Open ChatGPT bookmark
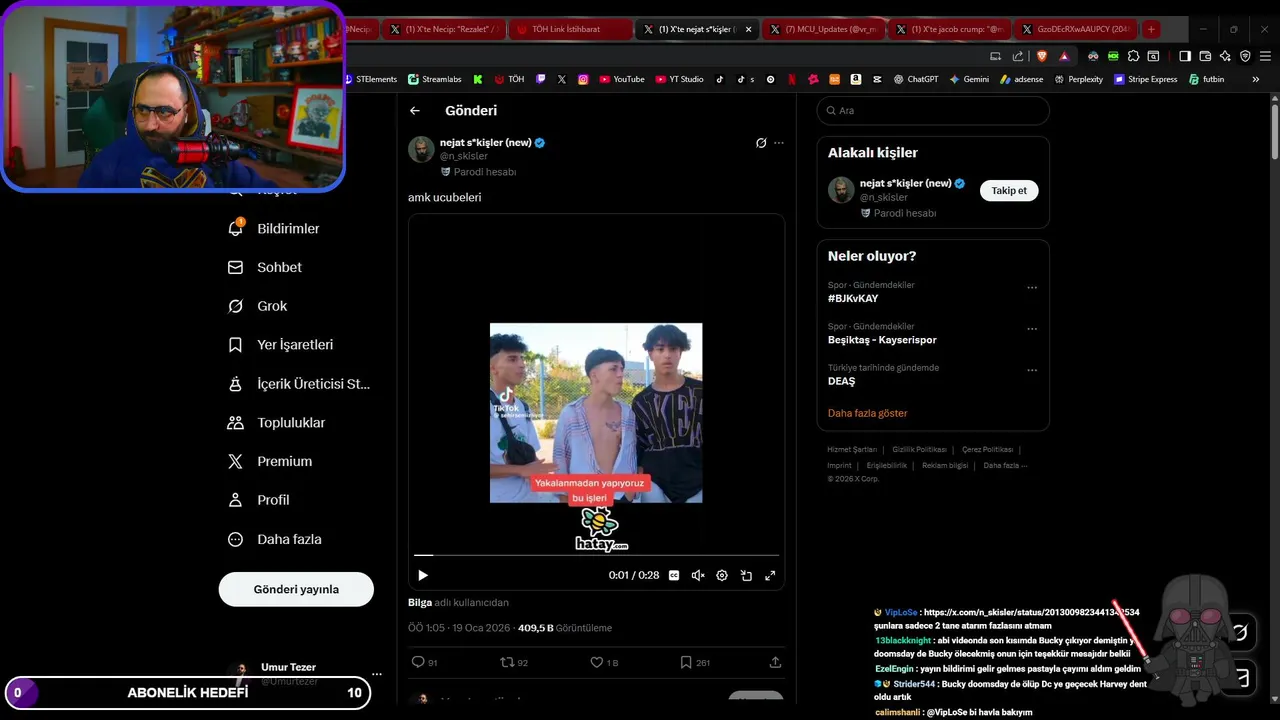The height and width of the screenshot is (720, 1280). click(916, 79)
